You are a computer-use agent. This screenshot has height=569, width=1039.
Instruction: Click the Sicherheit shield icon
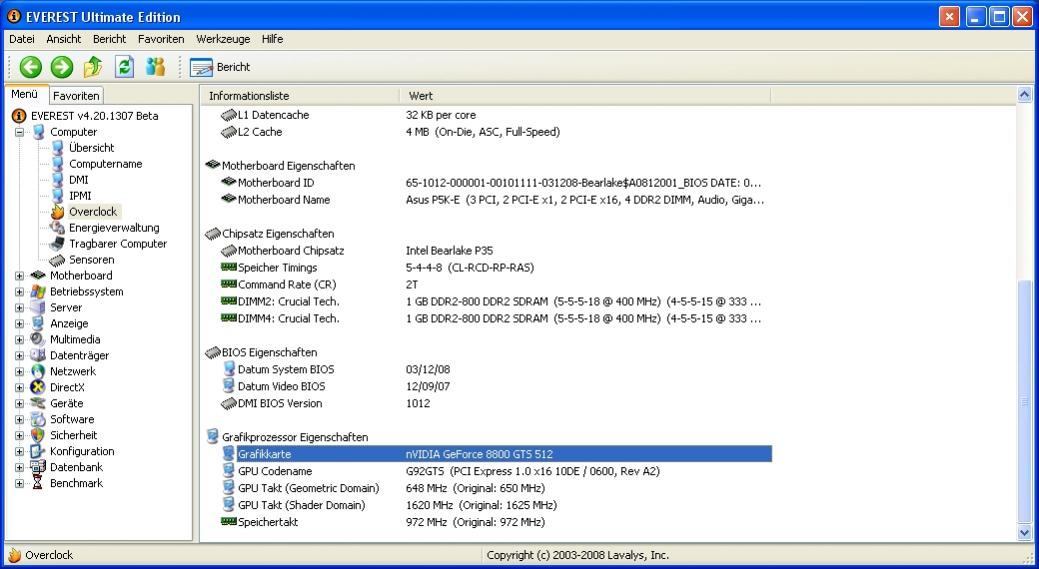(38, 435)
